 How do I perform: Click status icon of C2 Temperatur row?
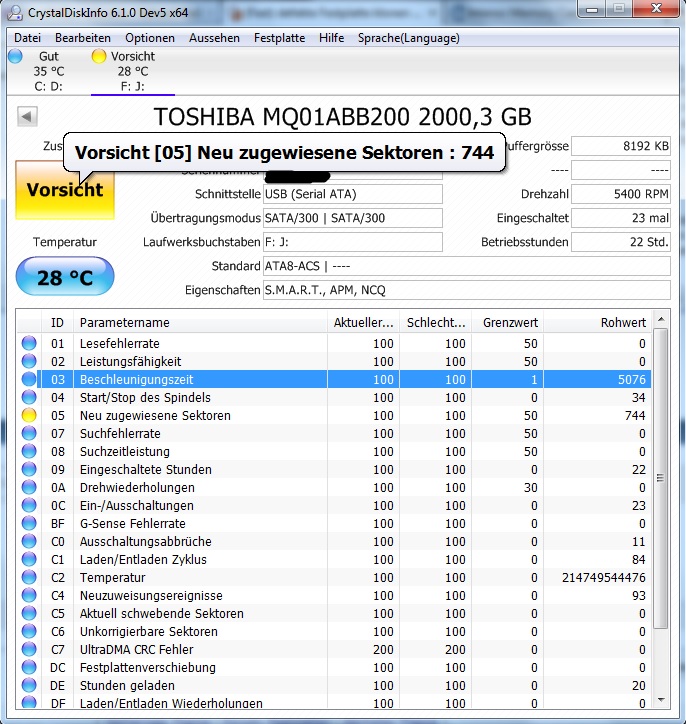pos(29,577)
